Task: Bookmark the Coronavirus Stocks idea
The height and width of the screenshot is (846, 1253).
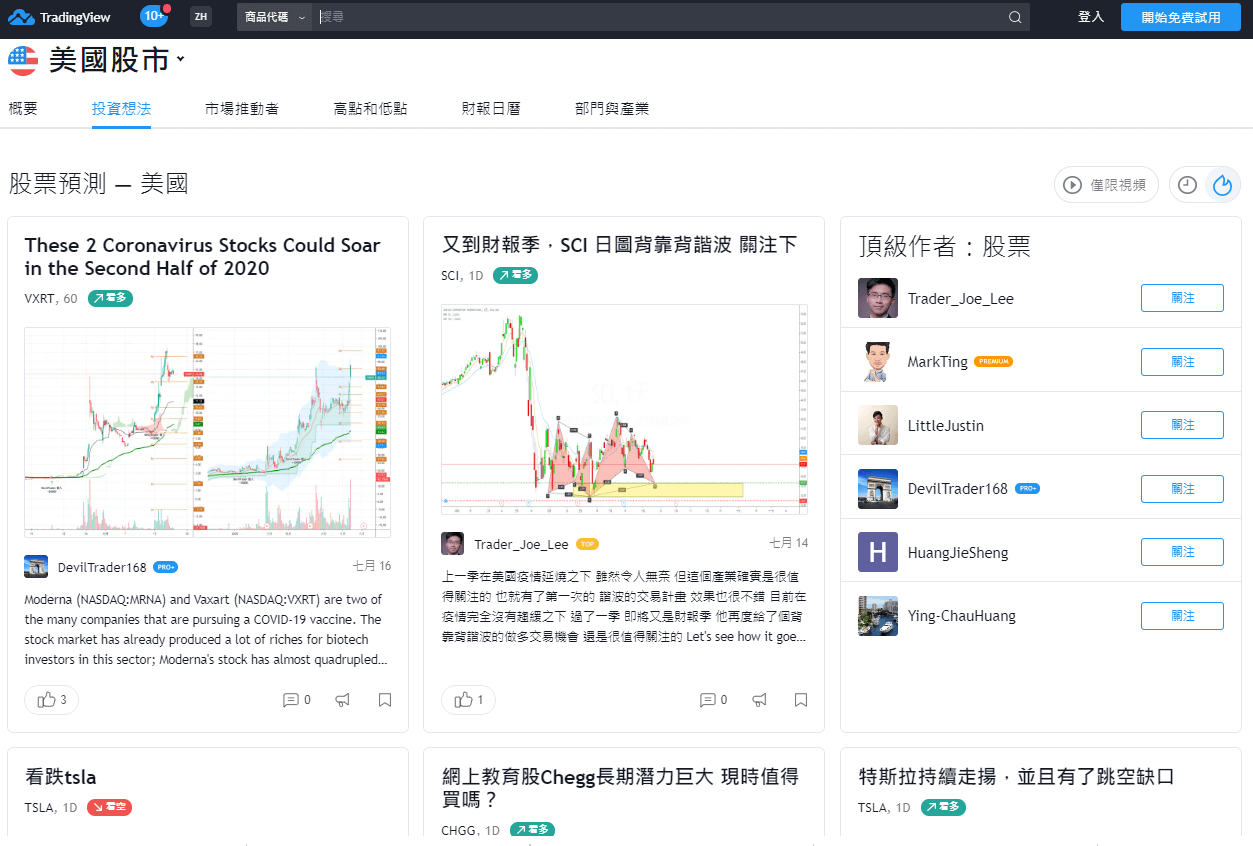Action: coord(384,700)
